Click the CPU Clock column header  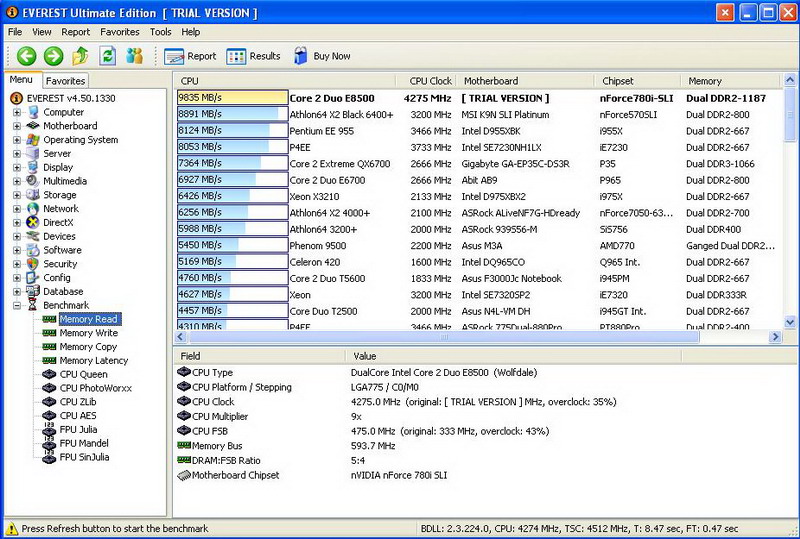coord(430,80)
